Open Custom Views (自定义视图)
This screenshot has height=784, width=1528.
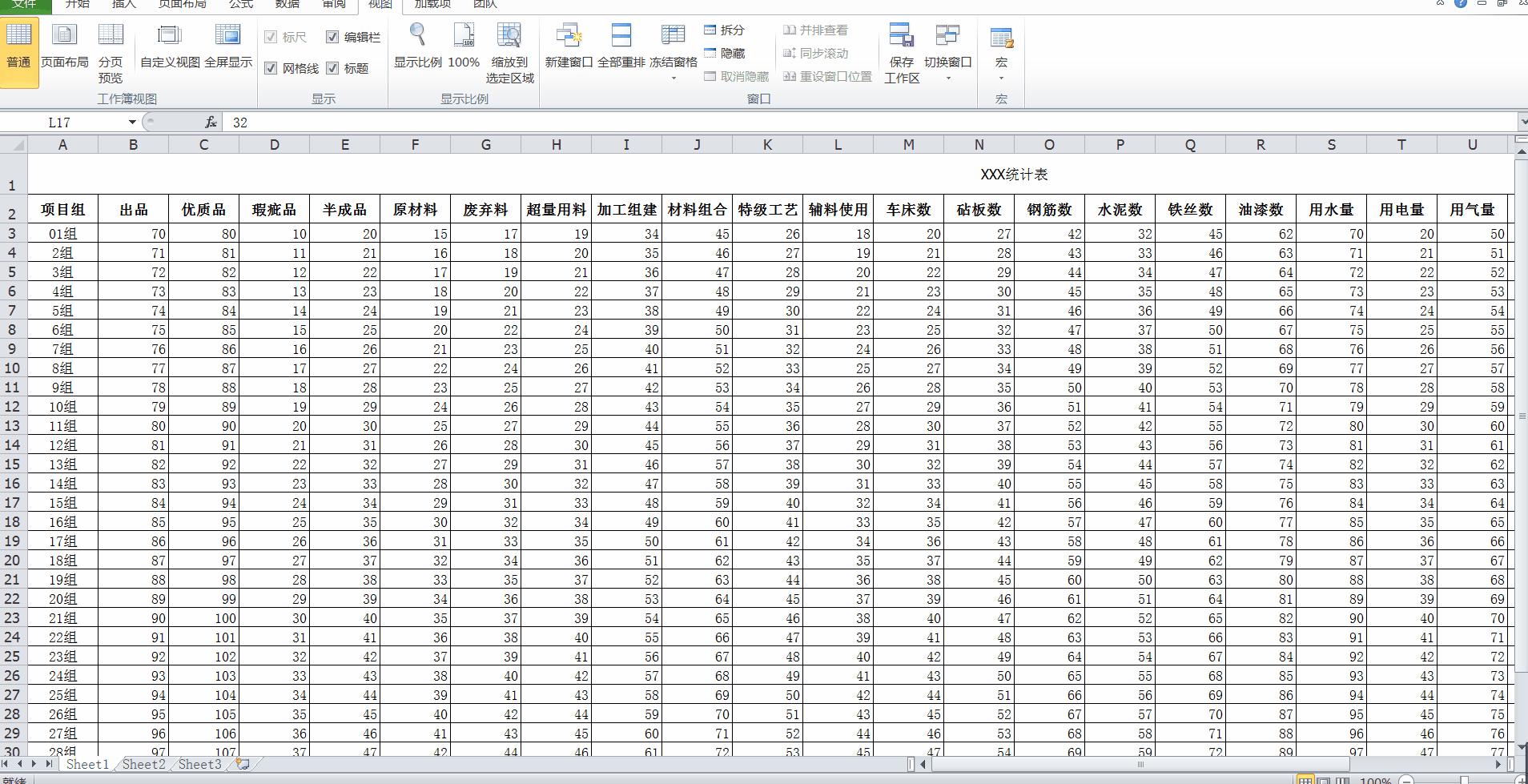coord(170,46)
